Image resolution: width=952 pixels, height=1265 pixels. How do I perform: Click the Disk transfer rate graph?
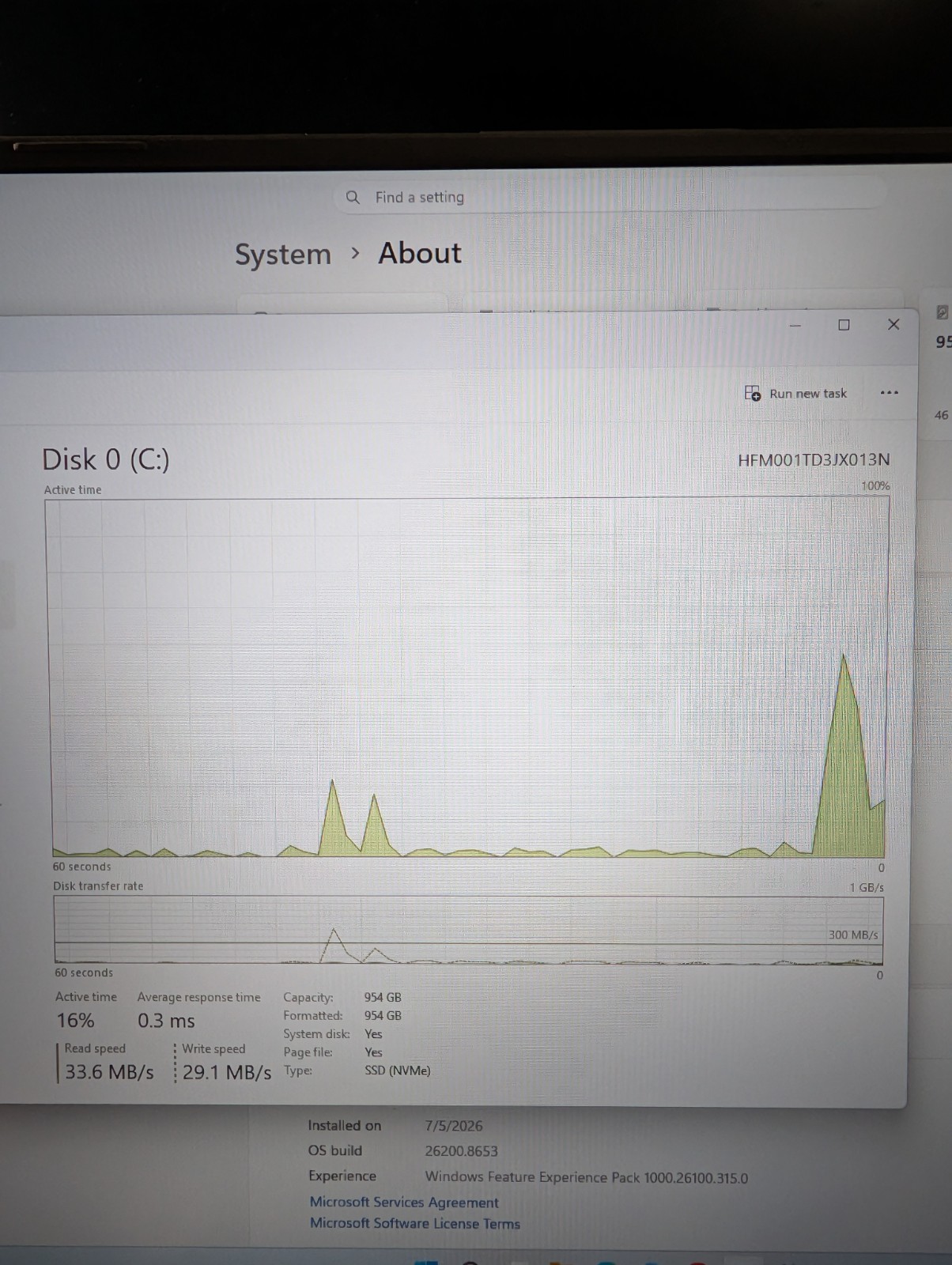[x=468, y=930]
